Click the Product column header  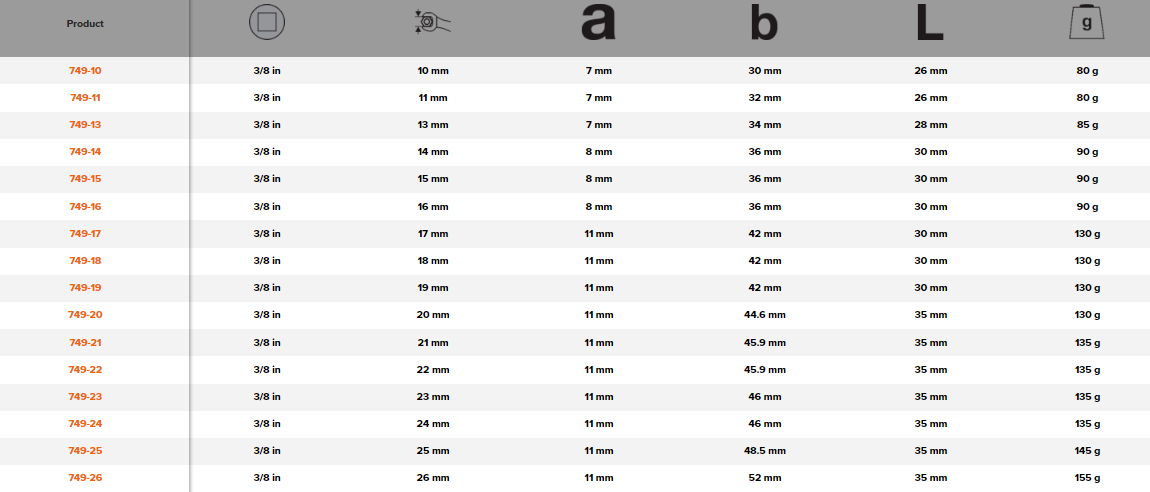tap(85, 24)
